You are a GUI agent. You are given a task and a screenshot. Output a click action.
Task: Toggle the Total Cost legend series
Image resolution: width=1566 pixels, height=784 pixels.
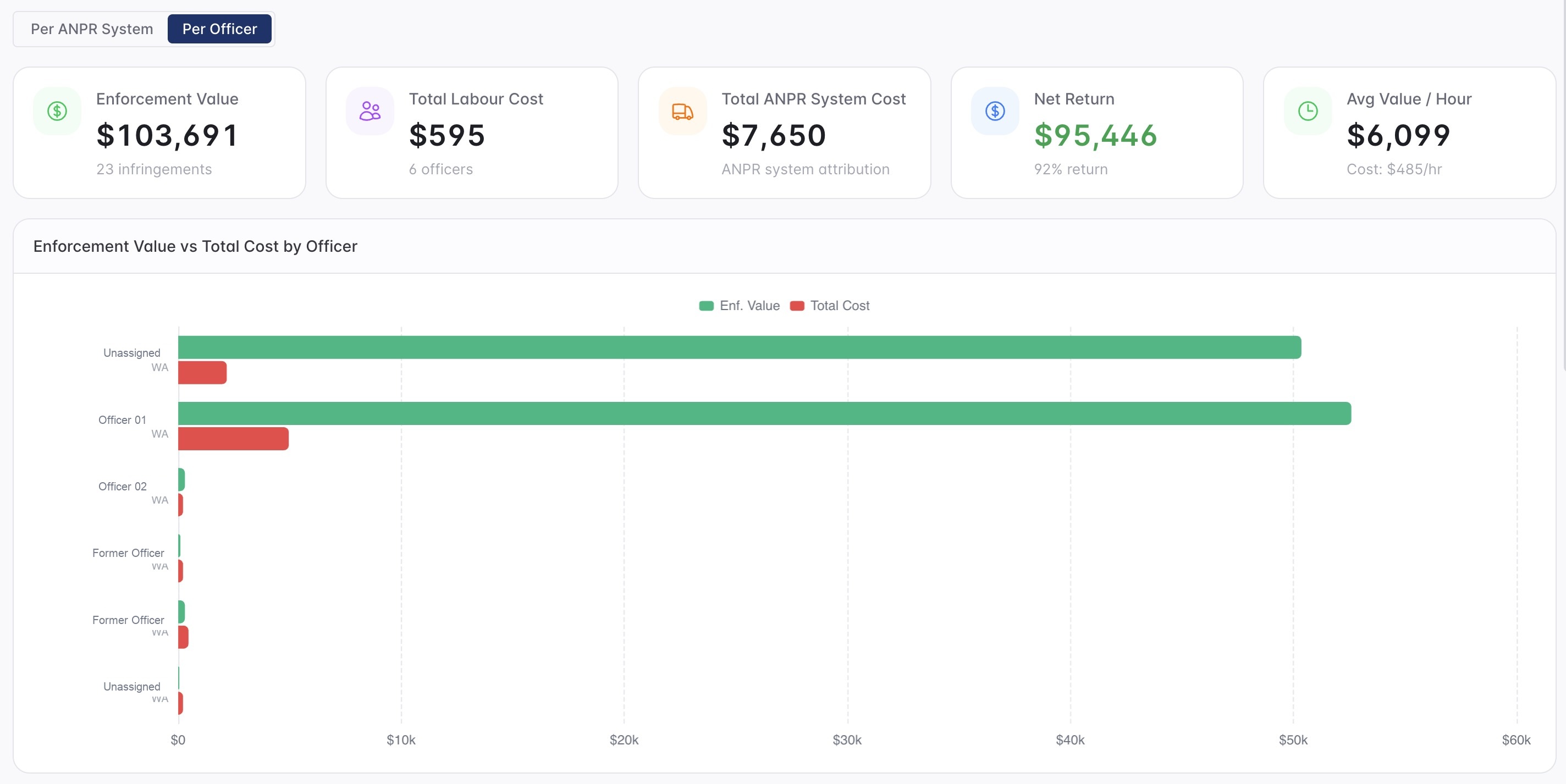point(830,306)
